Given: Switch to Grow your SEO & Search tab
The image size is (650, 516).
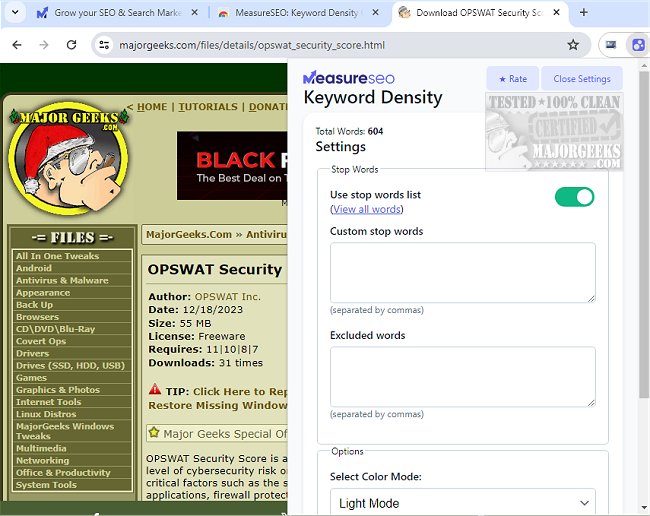Looking at the screenshot, I should click(118, 13).
